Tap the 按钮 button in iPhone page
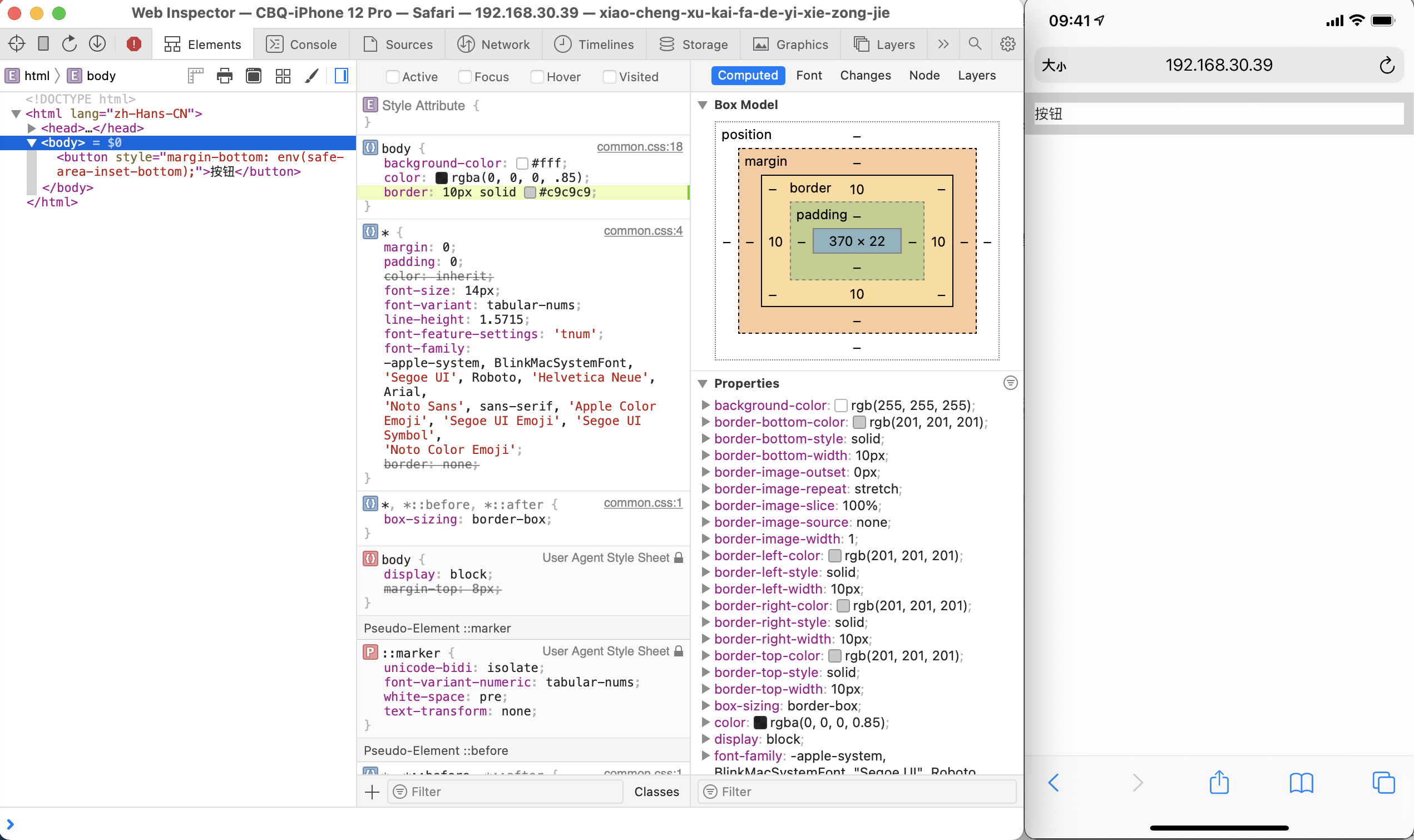This screenshot has width=1414, height=840. point(1219,114)
